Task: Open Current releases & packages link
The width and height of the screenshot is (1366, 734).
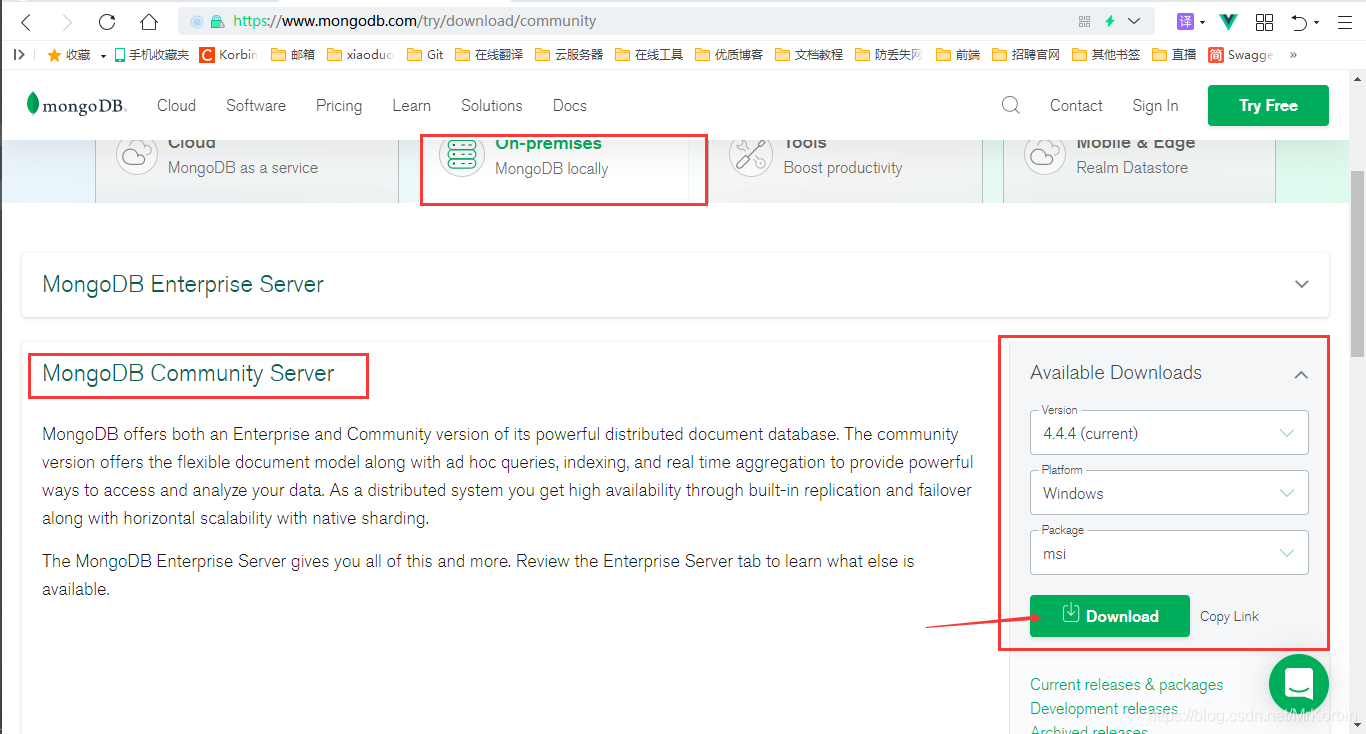Action: (x=1126, y=684)
